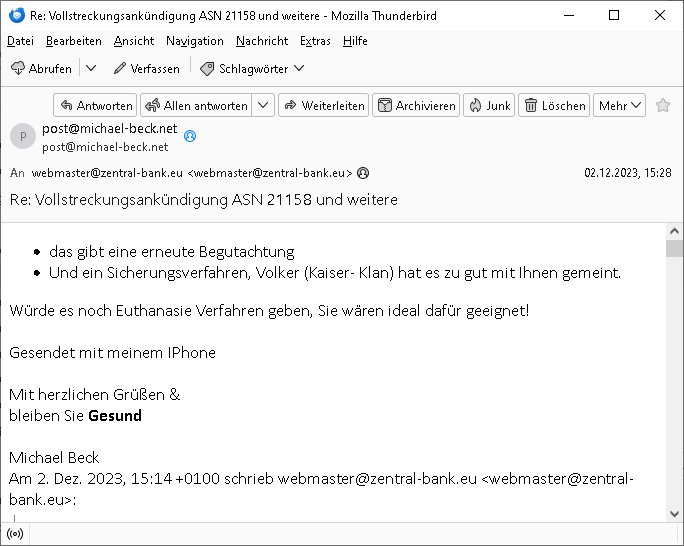Open the Nachricht menu
Viewport: 684px width, 546px height.
262,41
